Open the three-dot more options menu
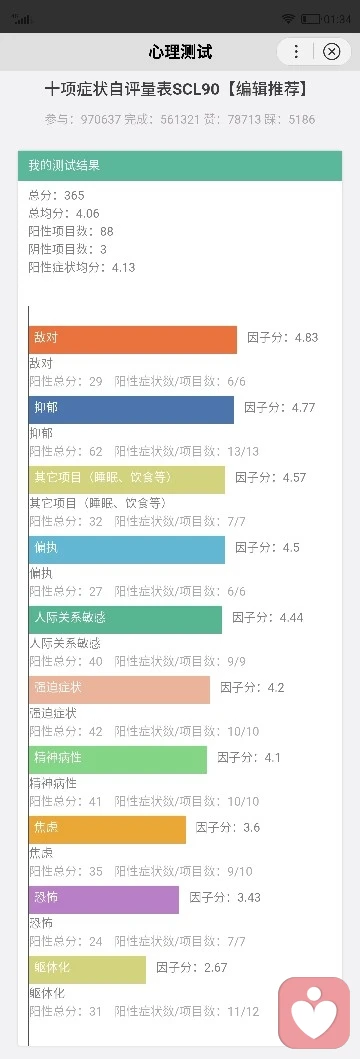Image resolution: width=360 pixels, height=1059 pixels. [x=297, y=52]
